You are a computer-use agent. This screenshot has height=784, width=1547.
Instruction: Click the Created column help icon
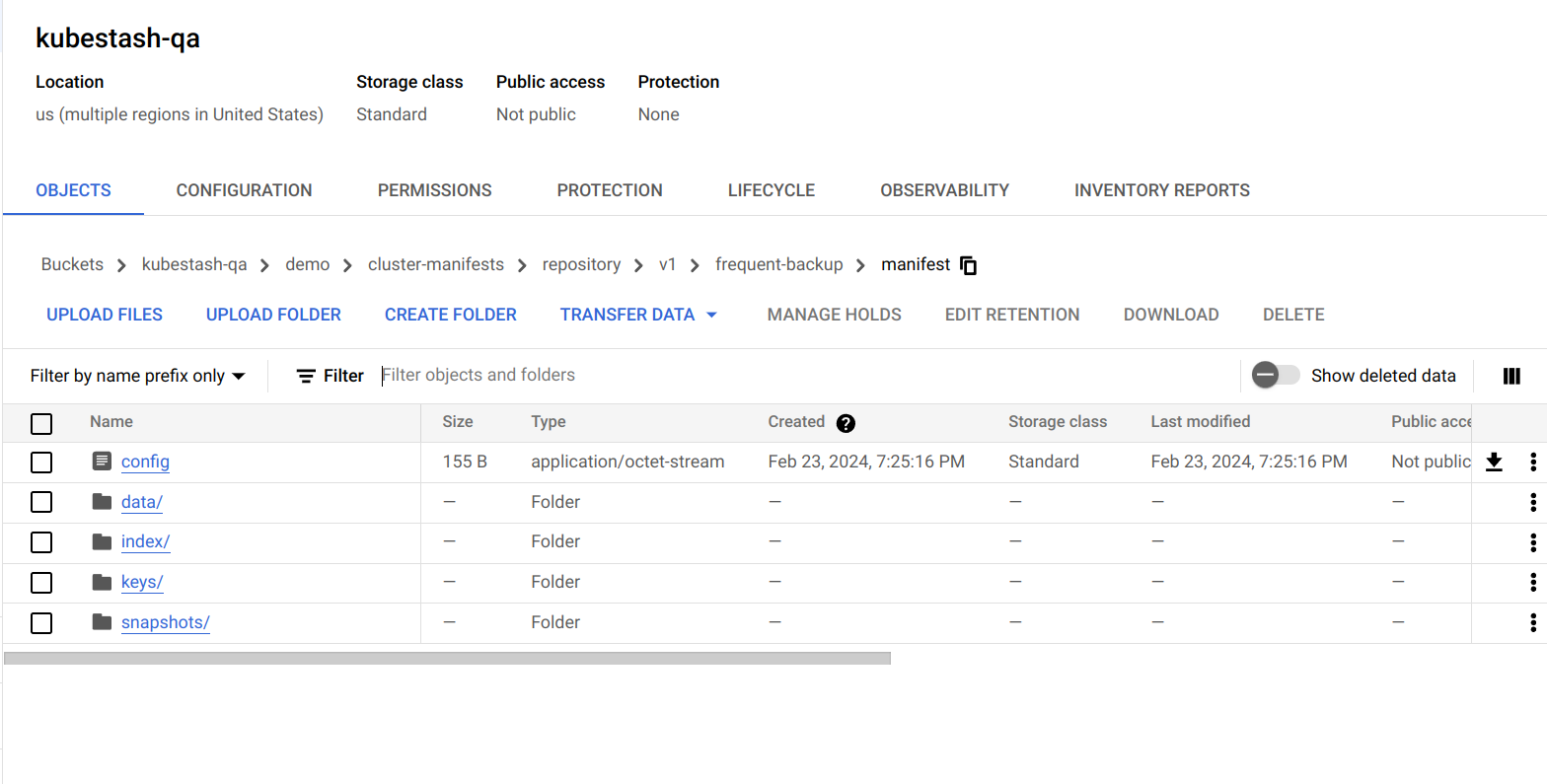[x=846, y=423]
